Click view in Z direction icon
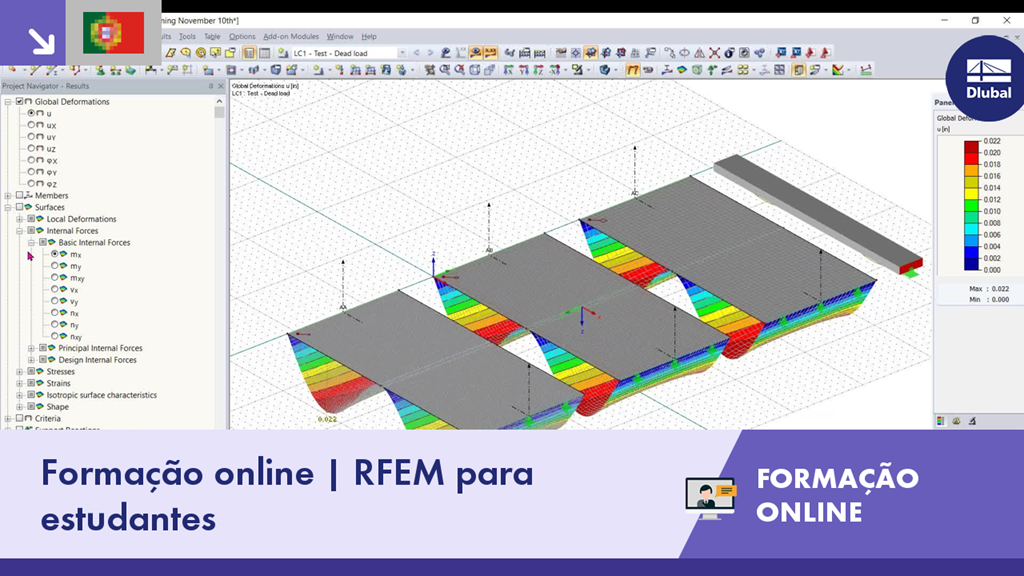The height and width of the screenshot is (576, 1024). click(x=539, y=70)
